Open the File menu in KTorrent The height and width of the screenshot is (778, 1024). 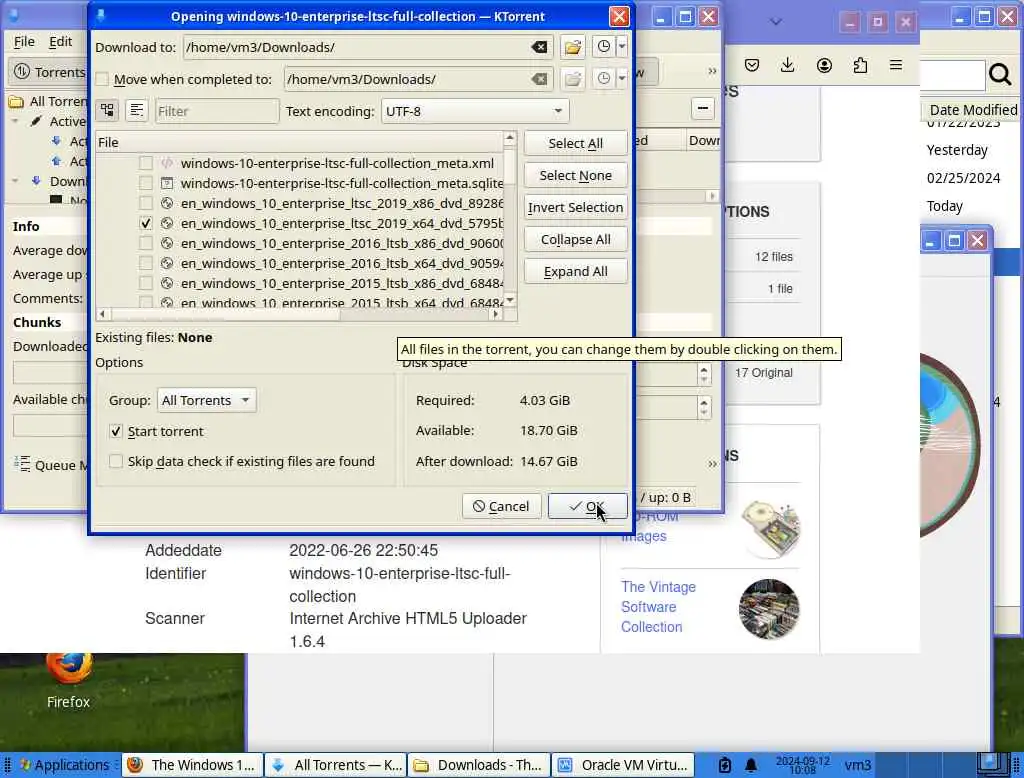coord(24,41)
